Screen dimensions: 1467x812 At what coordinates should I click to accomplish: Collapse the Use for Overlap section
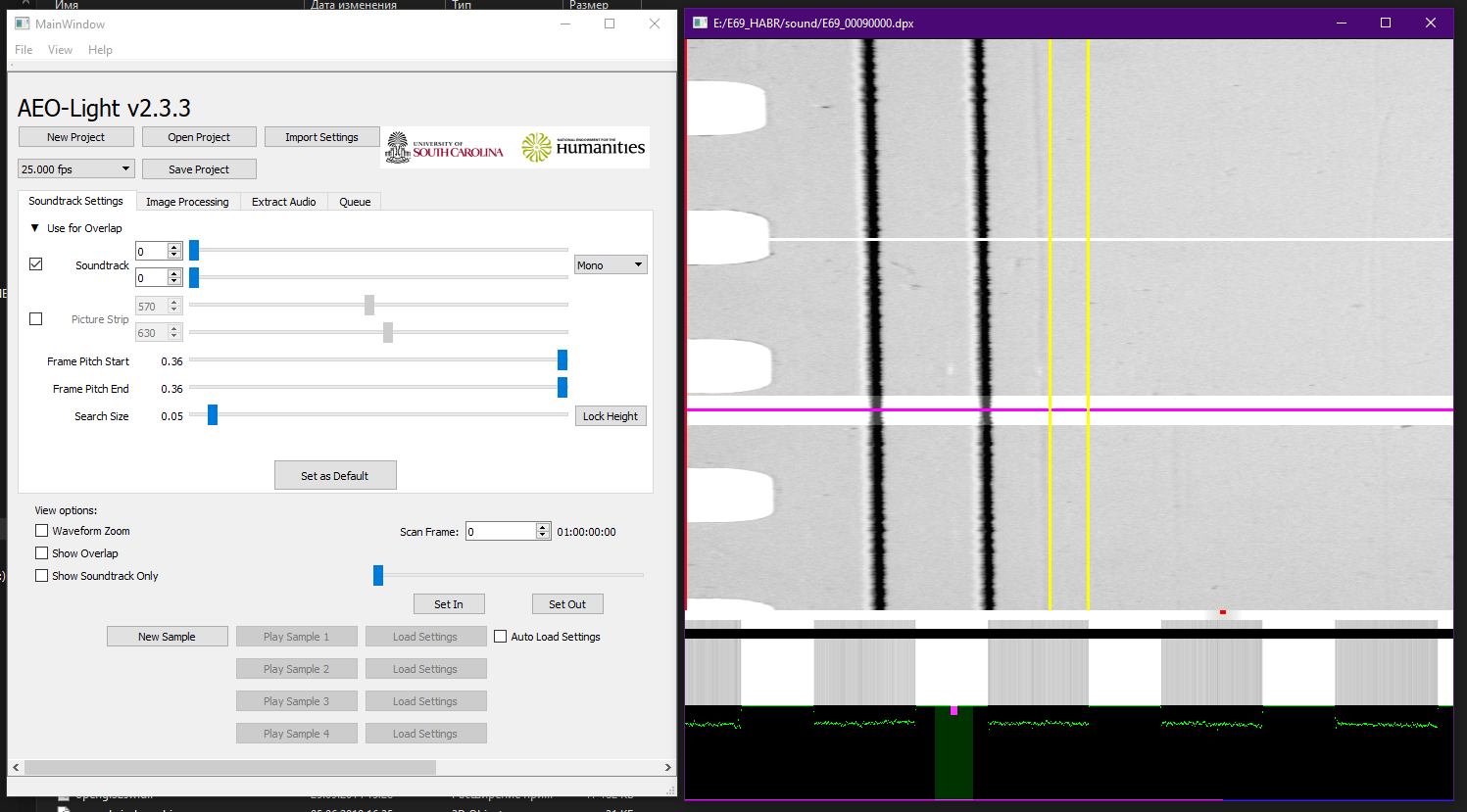click(x=35, y=228)
